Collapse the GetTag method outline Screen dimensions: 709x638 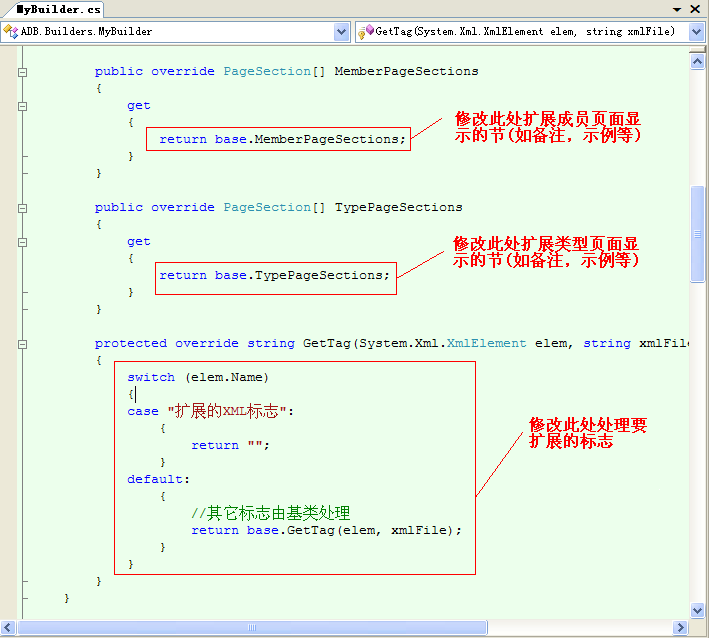[22, 344]
